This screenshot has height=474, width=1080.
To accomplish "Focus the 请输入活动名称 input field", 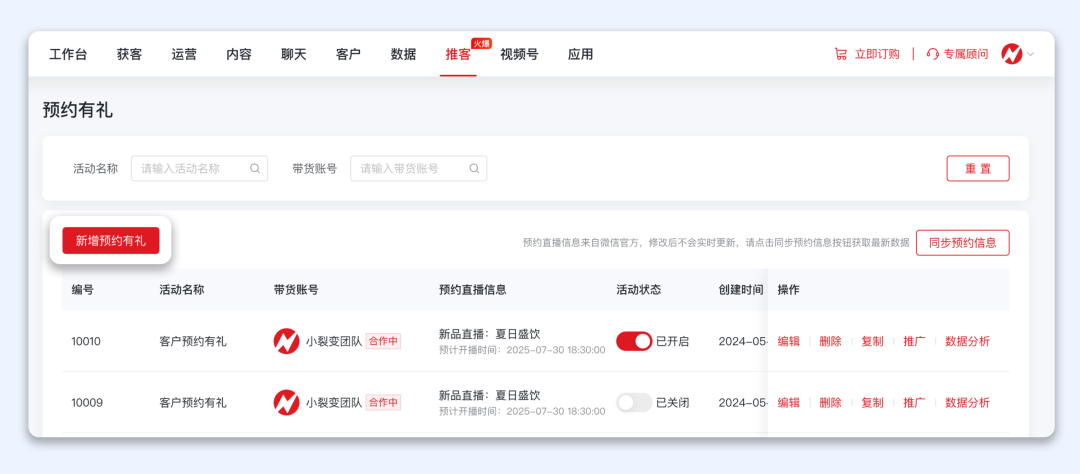I will [x=190, y=169].
